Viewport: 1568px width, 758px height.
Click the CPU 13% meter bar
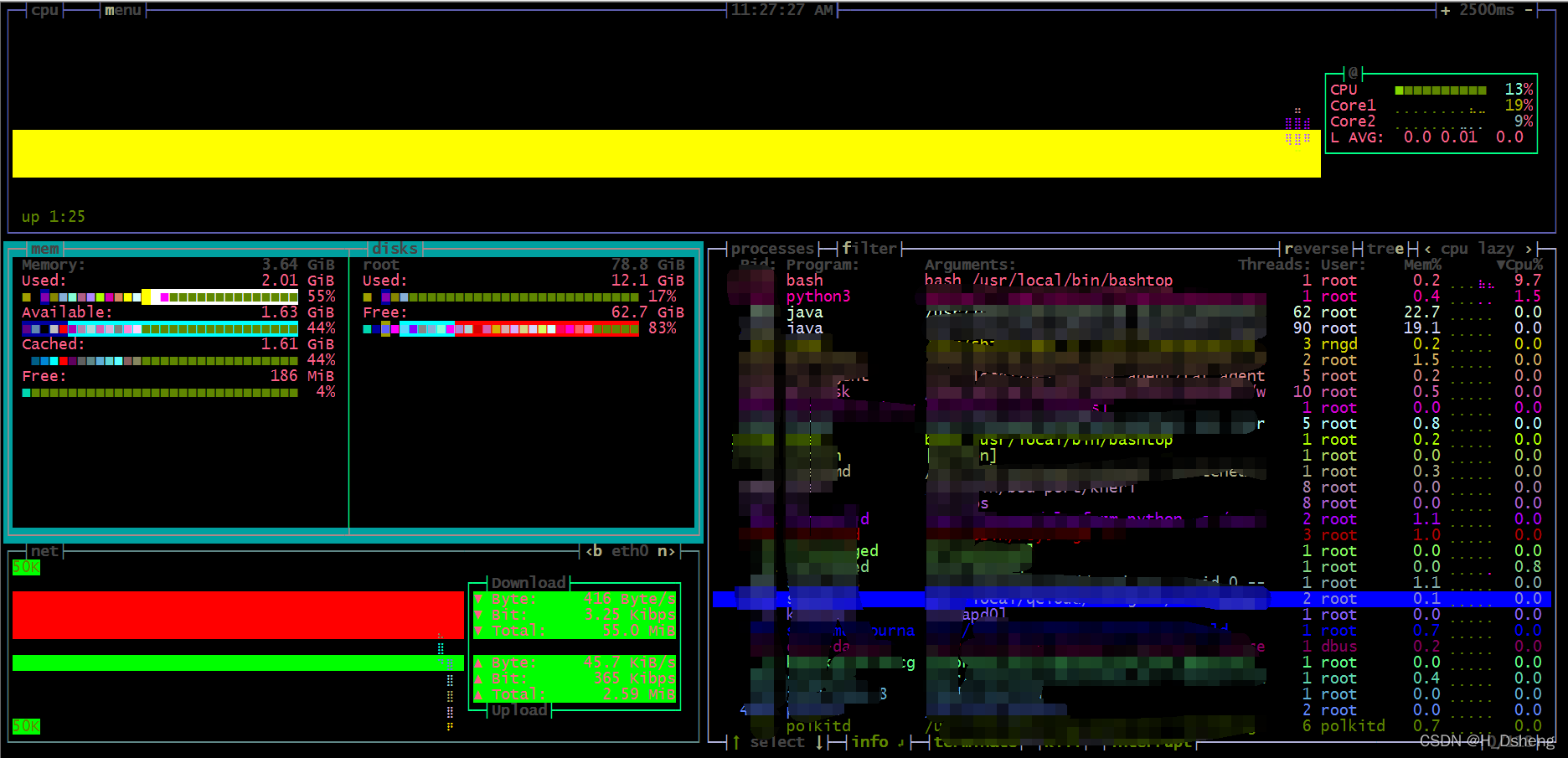click(1441, 90)
